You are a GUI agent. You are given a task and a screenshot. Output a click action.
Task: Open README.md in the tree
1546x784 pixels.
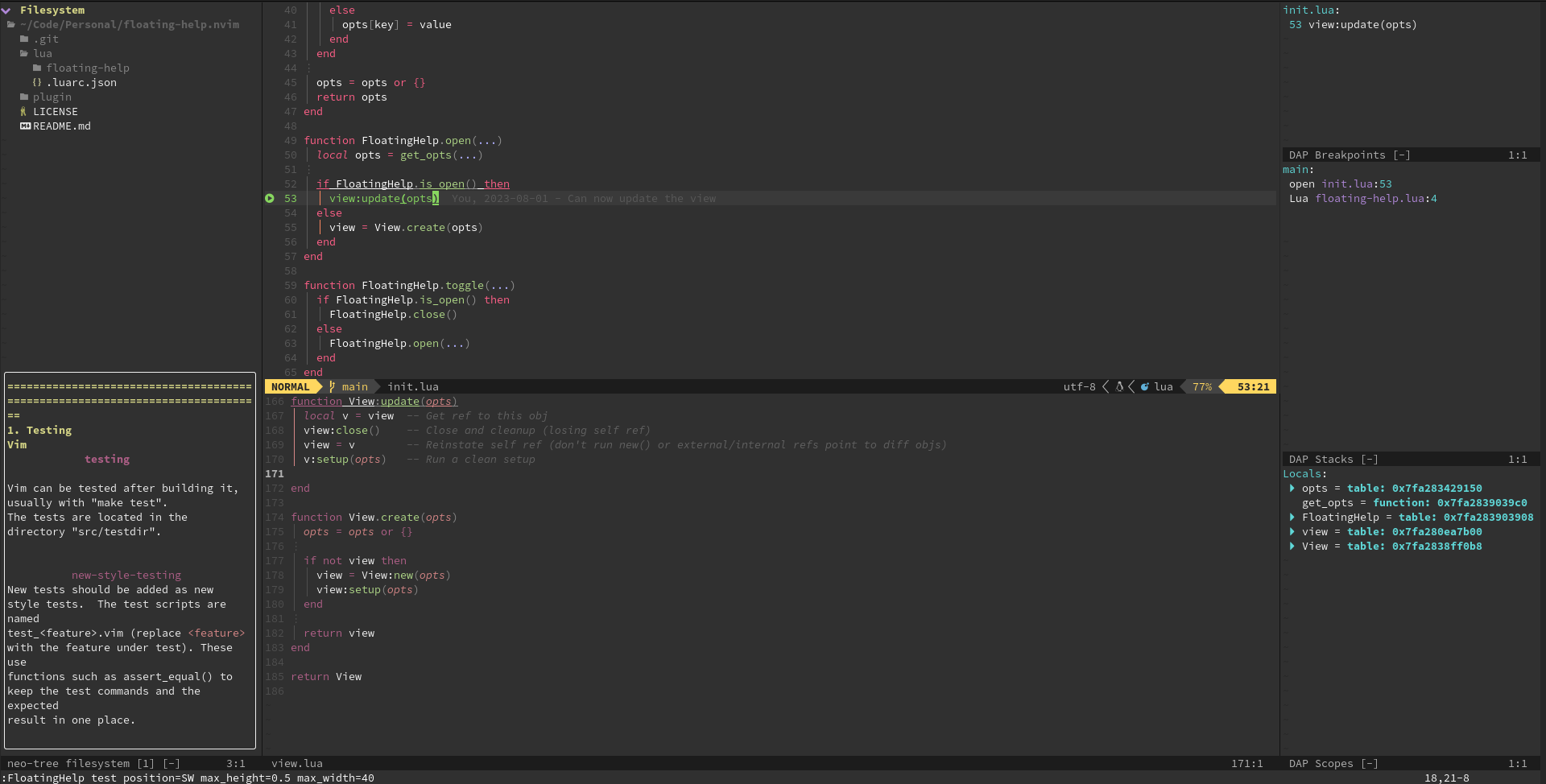[x=62, y=126]
